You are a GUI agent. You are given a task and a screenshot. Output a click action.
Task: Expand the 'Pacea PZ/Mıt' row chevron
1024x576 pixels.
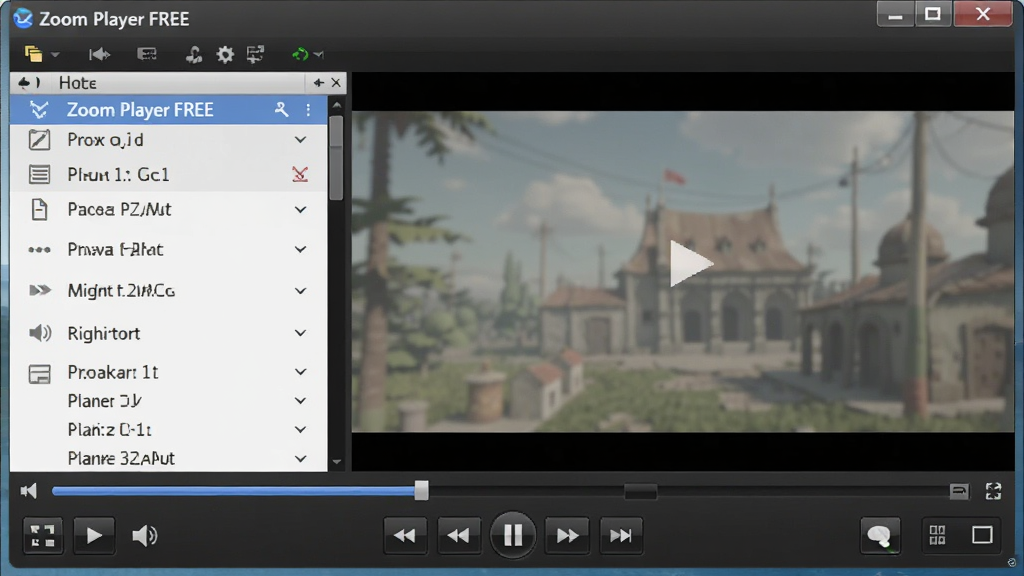[x=300, y=210]
